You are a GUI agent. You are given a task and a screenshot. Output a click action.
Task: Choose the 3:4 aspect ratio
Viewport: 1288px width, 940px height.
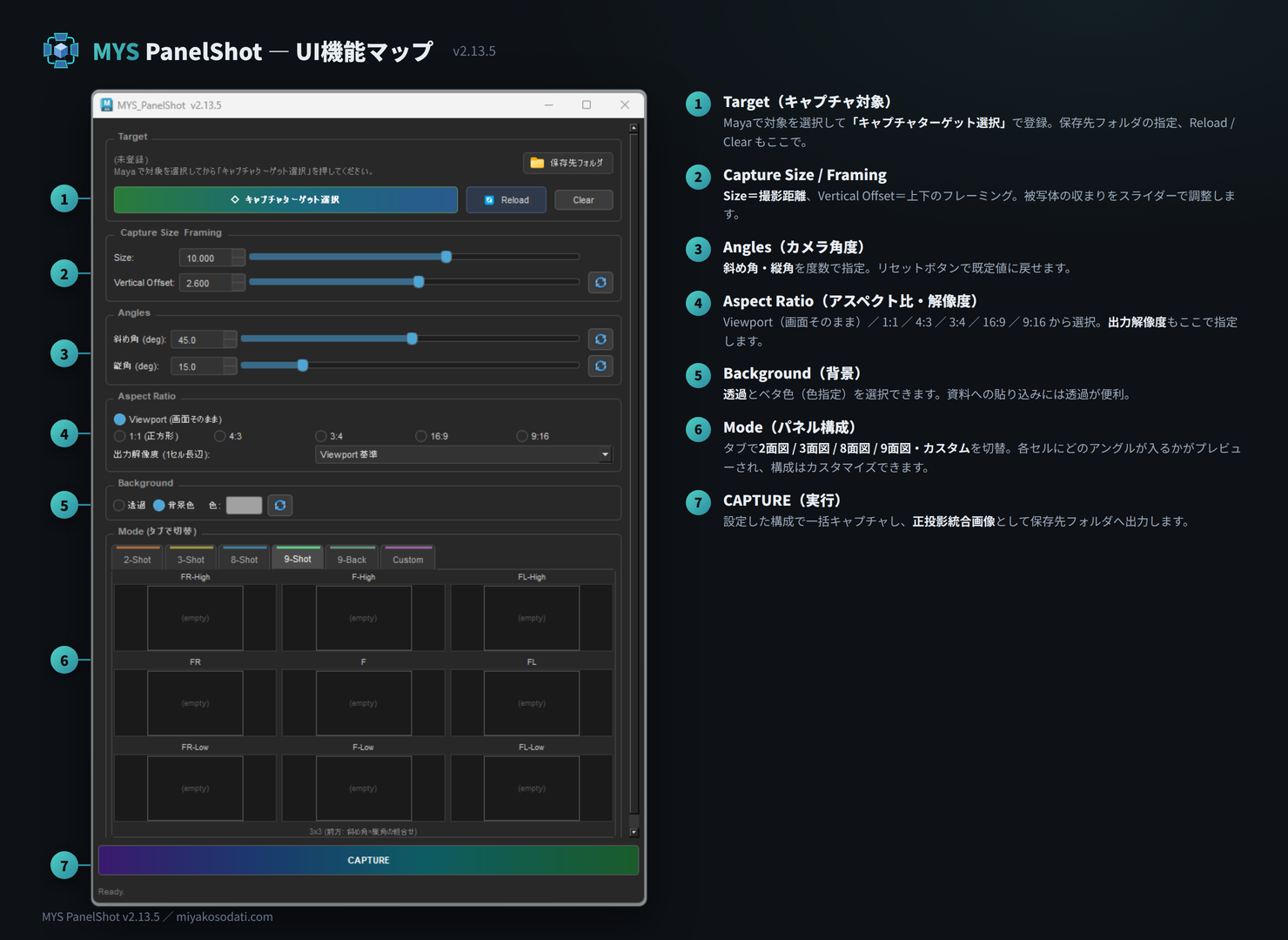(329, 436)
